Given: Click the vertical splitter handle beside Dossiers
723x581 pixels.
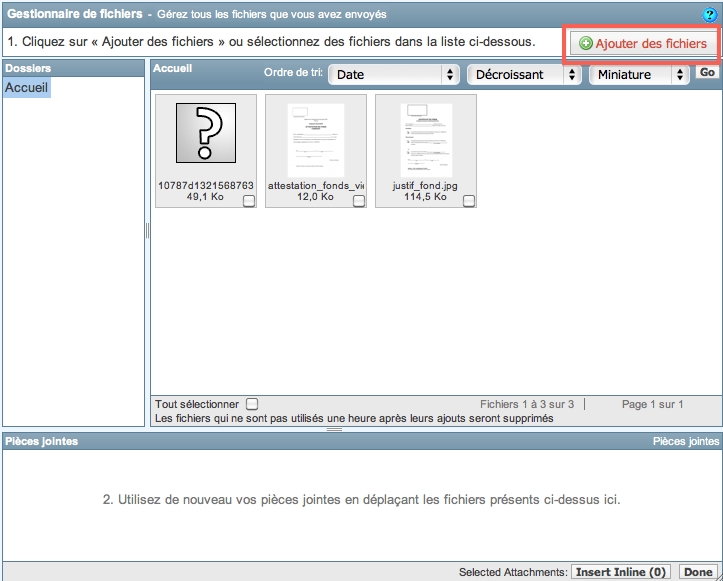Looking at the screenshot, I should click(x=148, y=231).
